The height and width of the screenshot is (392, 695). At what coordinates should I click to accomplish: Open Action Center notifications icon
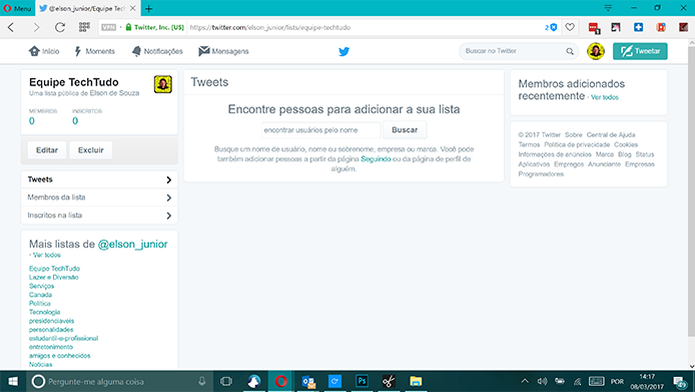coord(680,382)
